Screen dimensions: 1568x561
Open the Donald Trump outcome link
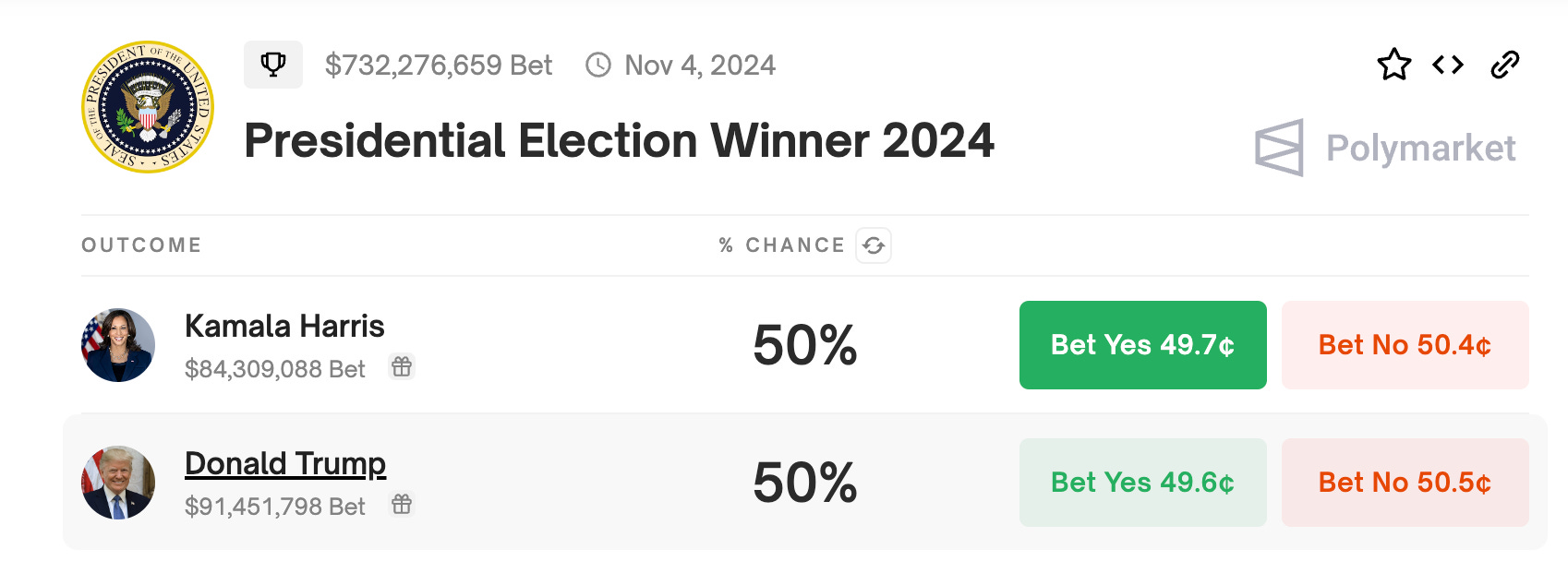click(x=285, y=463)
